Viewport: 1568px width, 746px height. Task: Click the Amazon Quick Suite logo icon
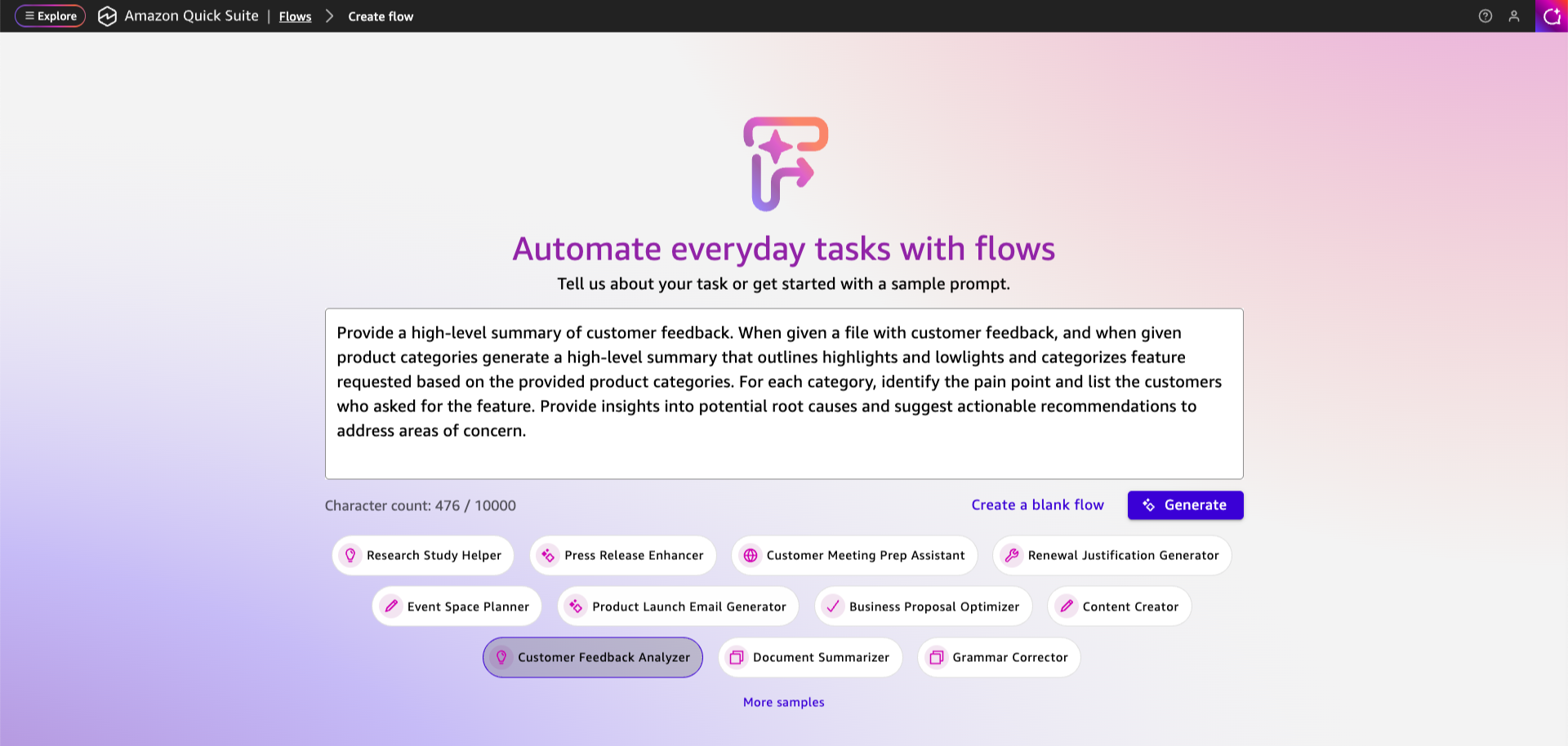(107, 16)
